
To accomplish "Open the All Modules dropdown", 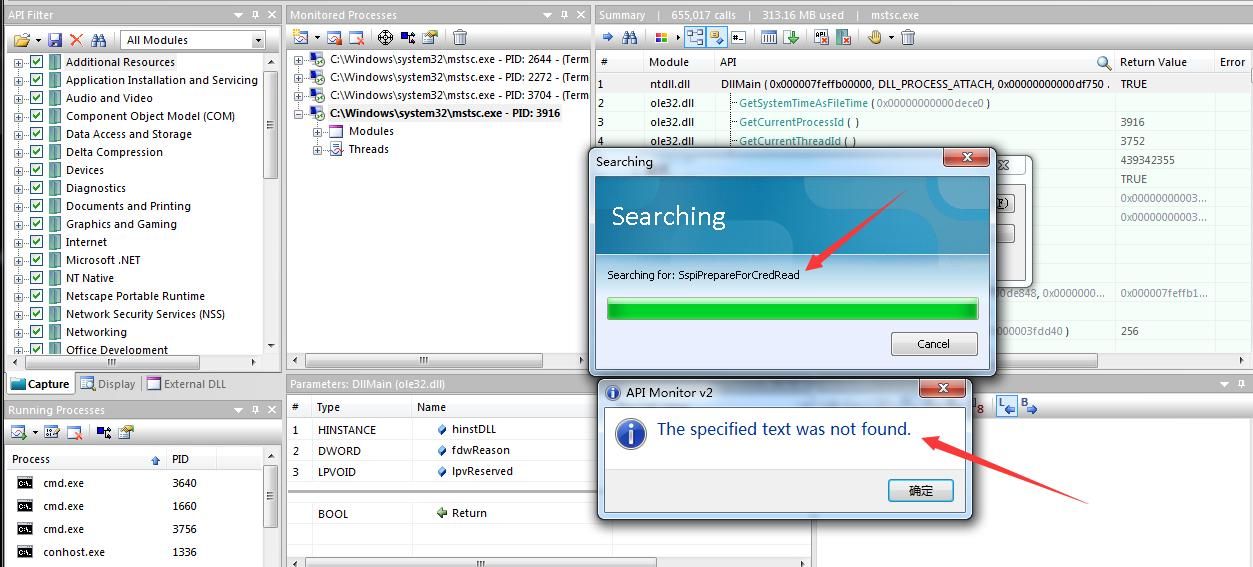I will click(x=194, y=40).
